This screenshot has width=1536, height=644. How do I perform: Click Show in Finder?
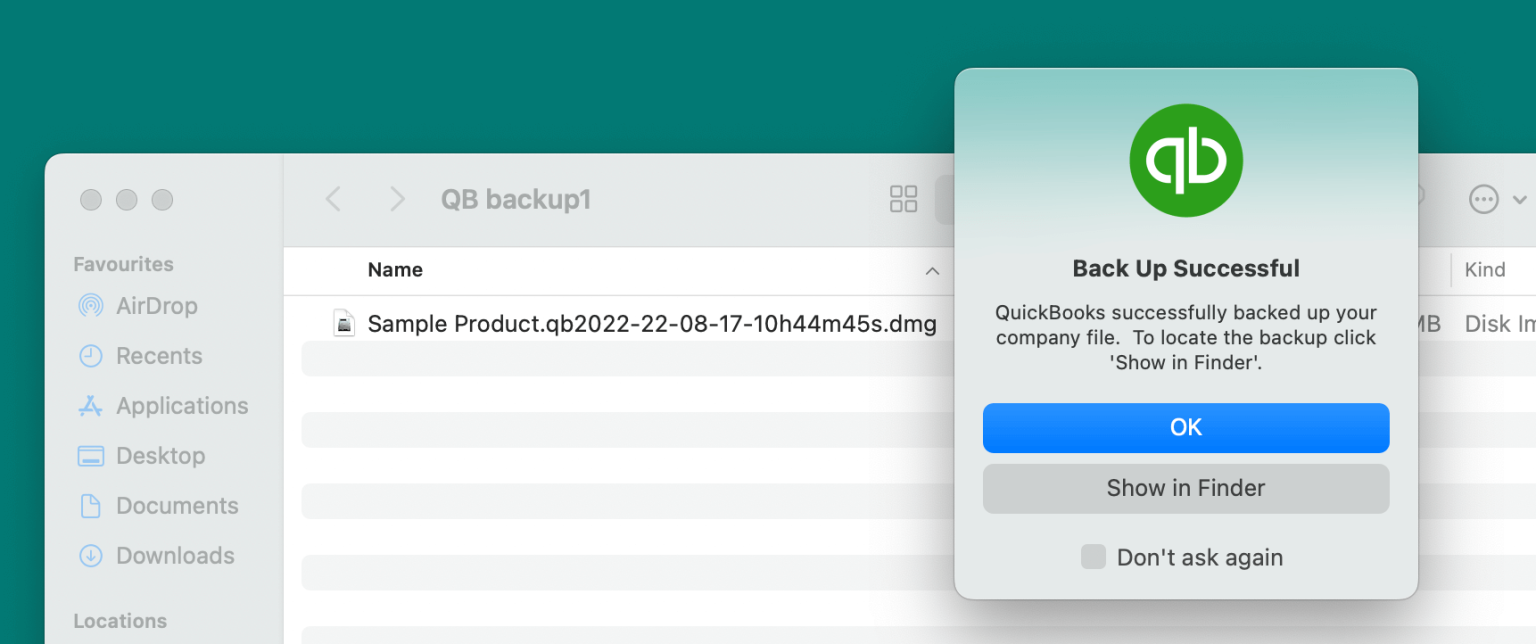pyautogui.click(x=1186, y=488)
